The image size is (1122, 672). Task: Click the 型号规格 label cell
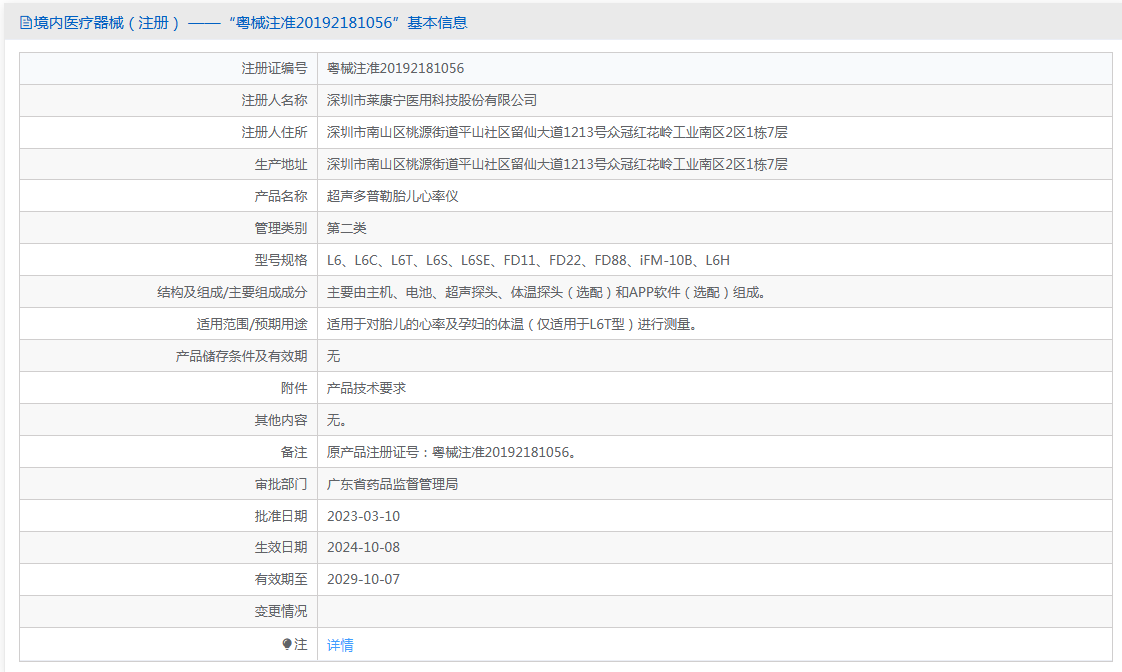[168, 260]
